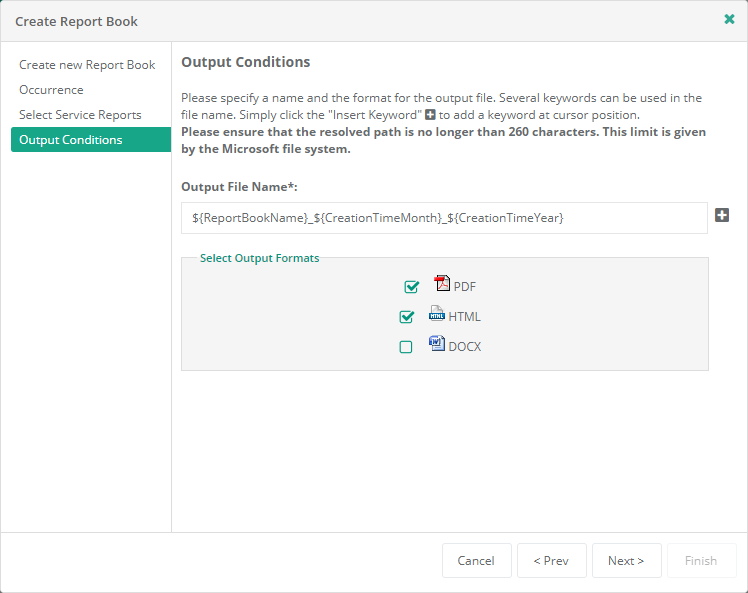Proceed with the Next button
The image size is (748, 593).
[x=626, y=561]
